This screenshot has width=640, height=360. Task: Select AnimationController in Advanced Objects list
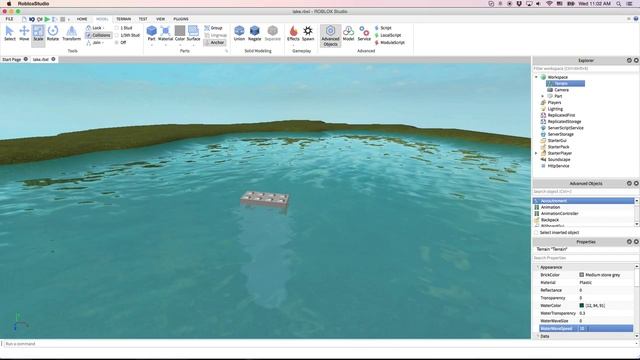pos(584,213)
